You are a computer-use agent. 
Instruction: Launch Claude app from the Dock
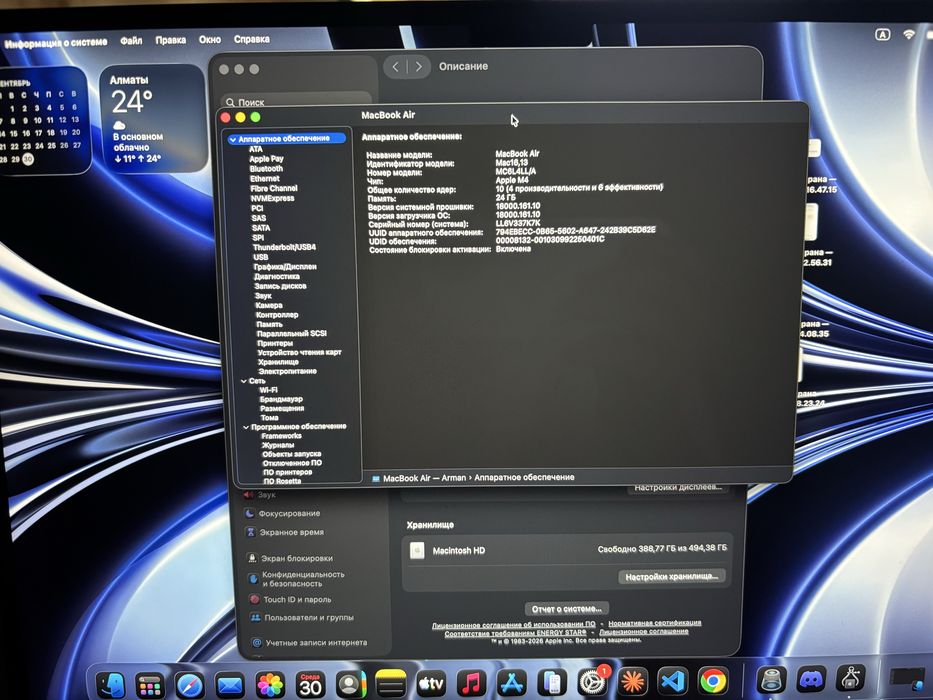(x=633, y=682)
